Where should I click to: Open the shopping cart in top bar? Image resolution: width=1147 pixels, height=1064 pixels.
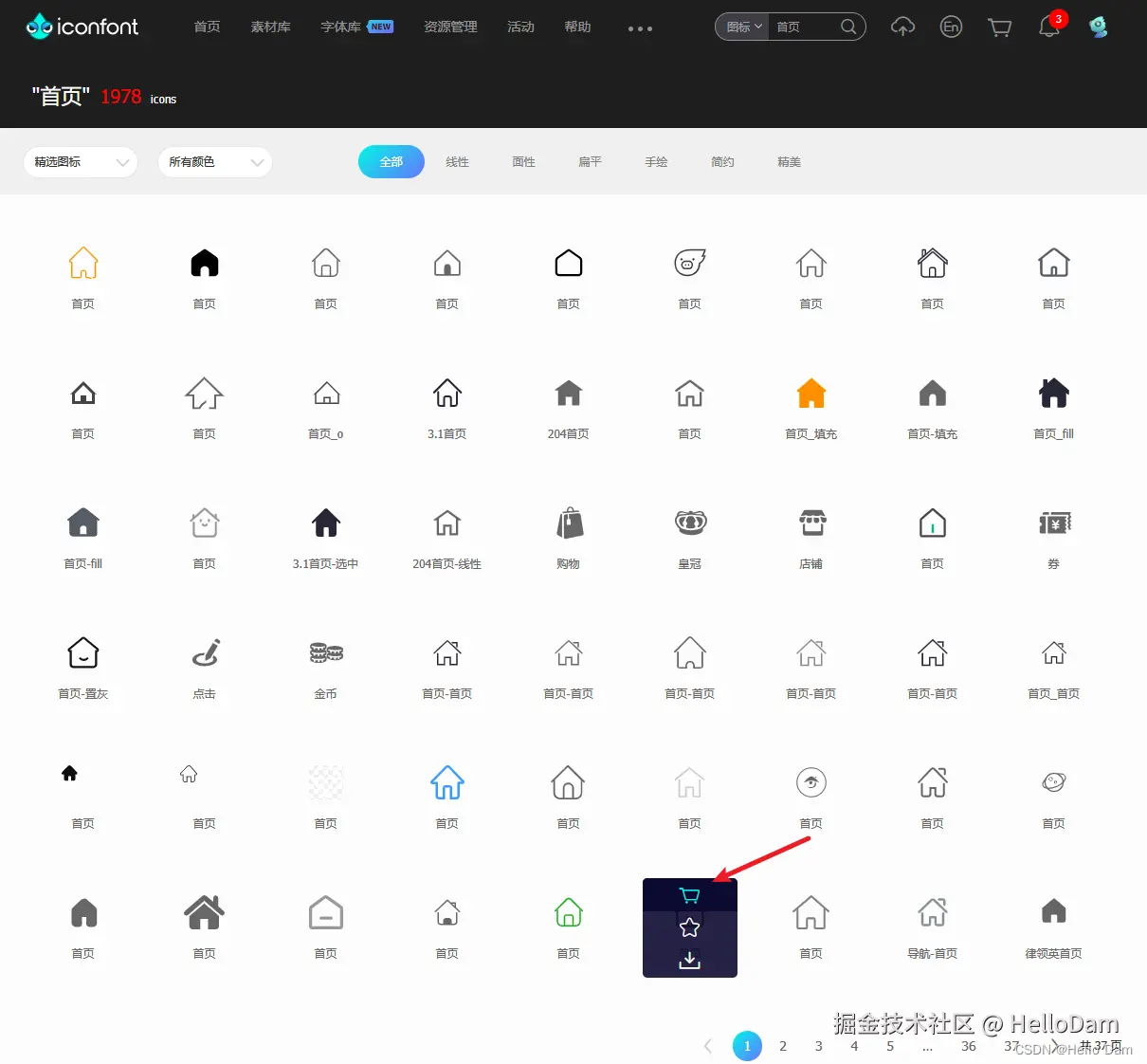(999, 27)
